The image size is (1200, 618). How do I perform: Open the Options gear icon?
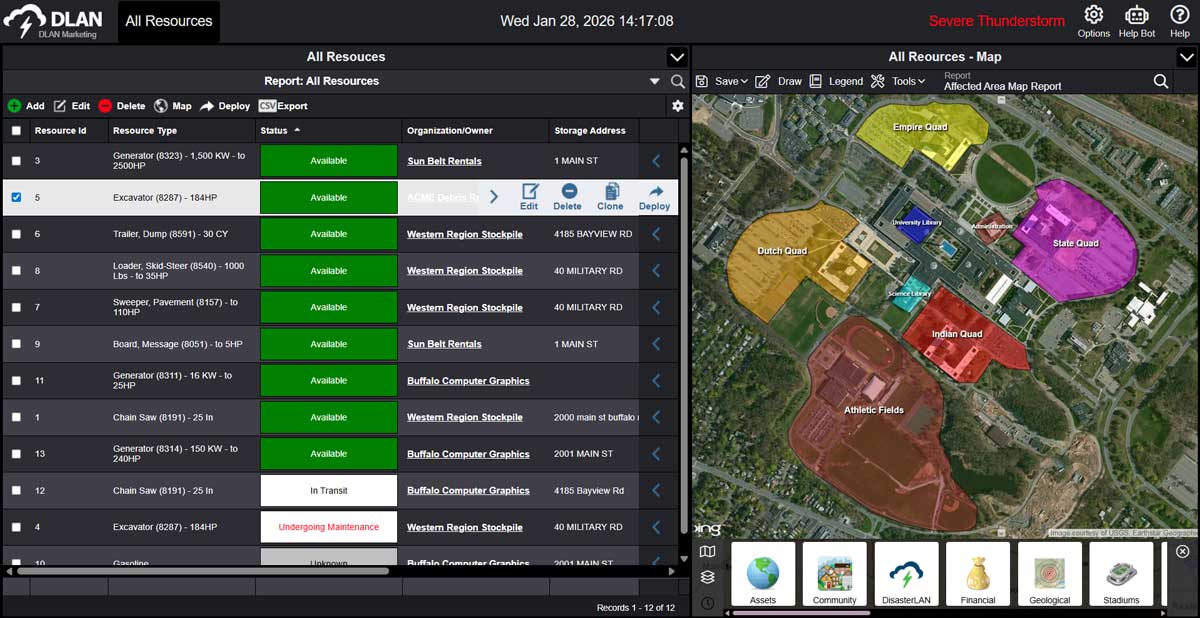(x=1093, y=16)
